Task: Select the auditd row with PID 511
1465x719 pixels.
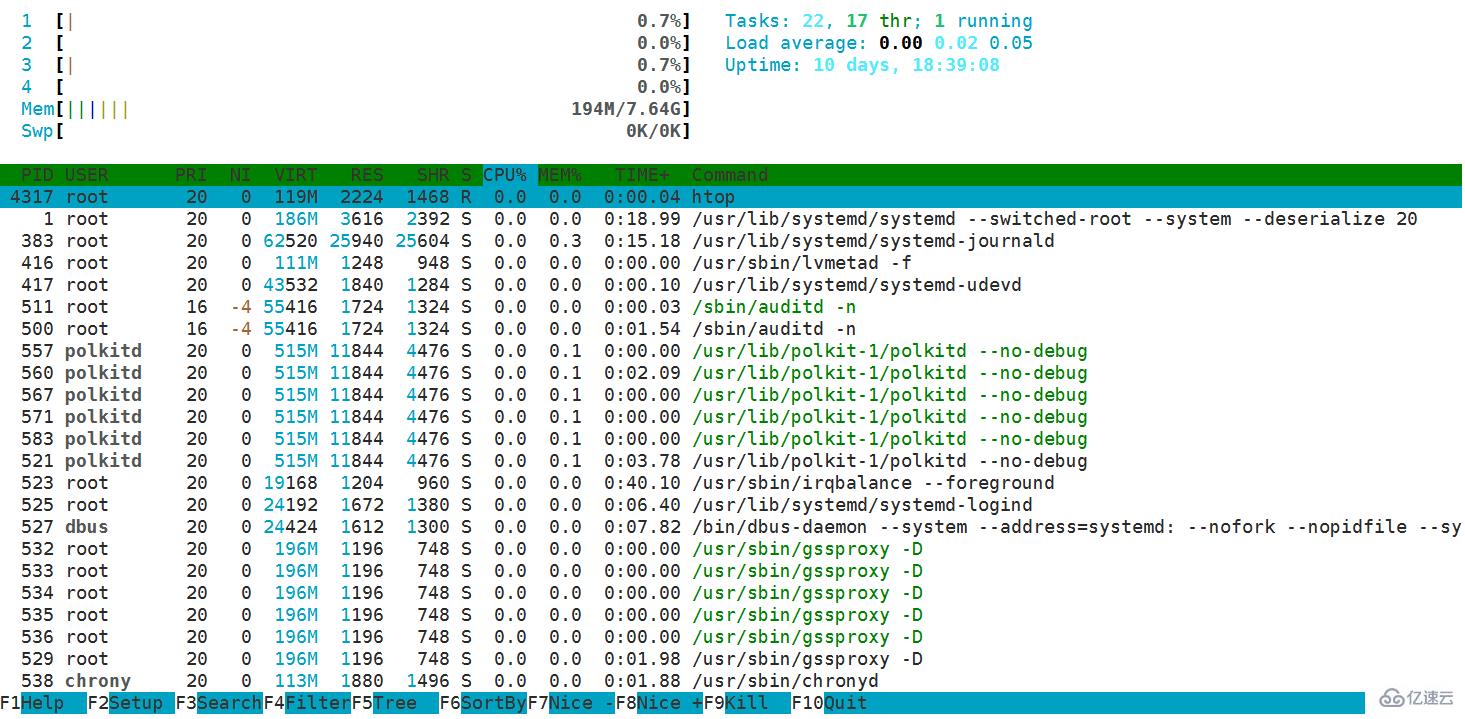Action: coord(731,307)
